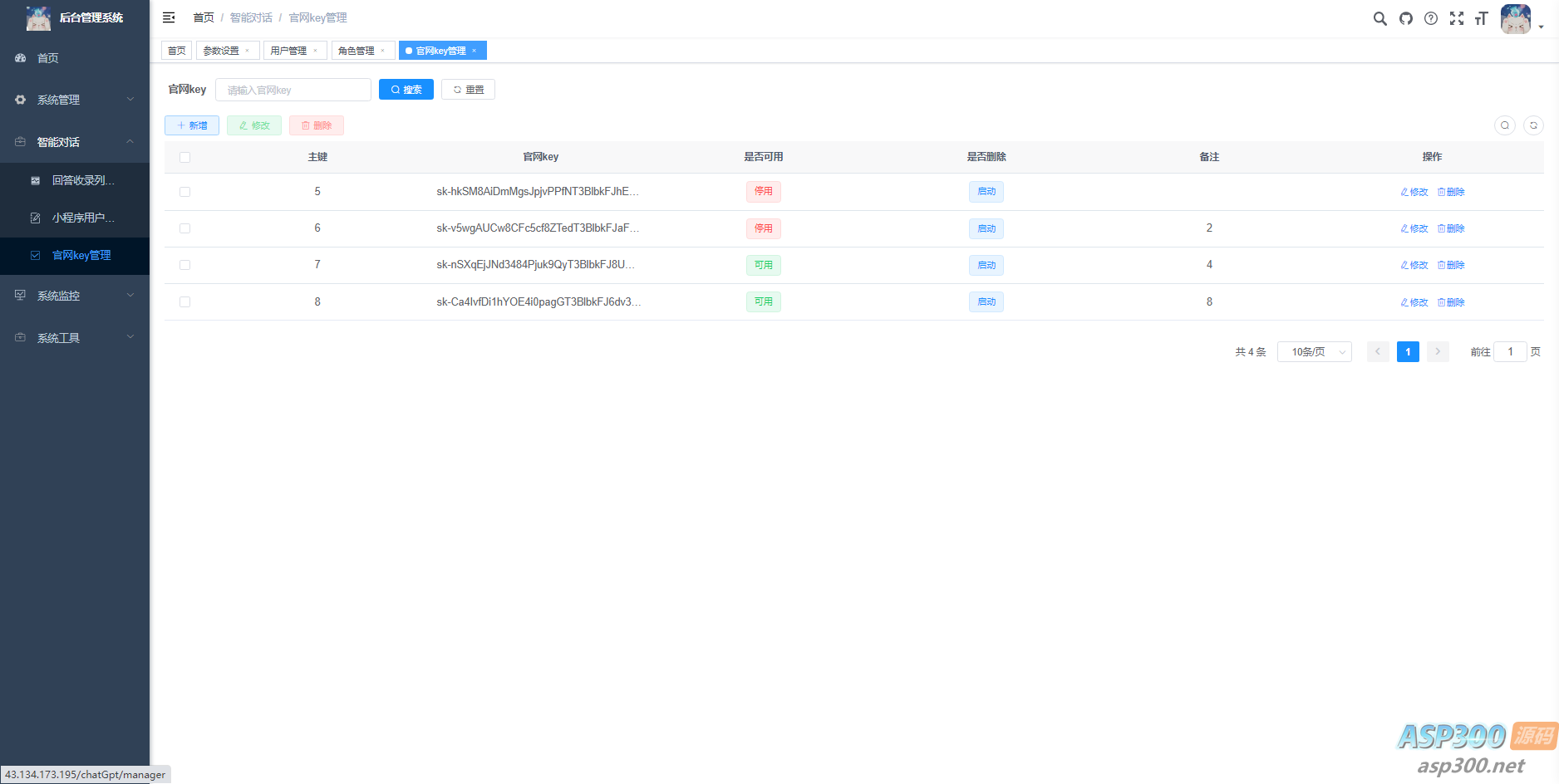Image resolution: width=1559 pixels, height=784 pixels.
Task: Delete the row with 主键 6
Action: [x=1451, y=228]
